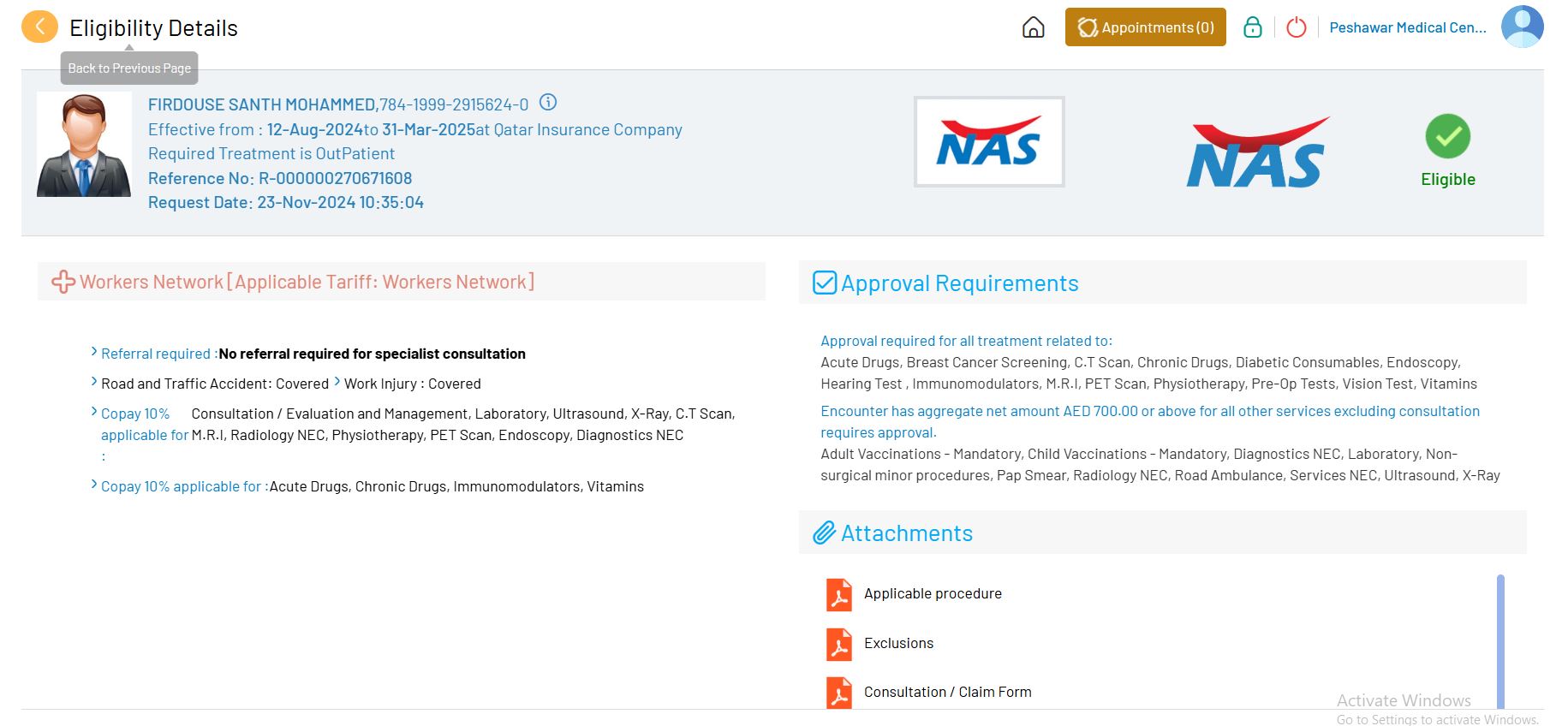1568x726 pixels.
Task: Open the Applicable procedure PDF attachment
Action: pos(932,593)
